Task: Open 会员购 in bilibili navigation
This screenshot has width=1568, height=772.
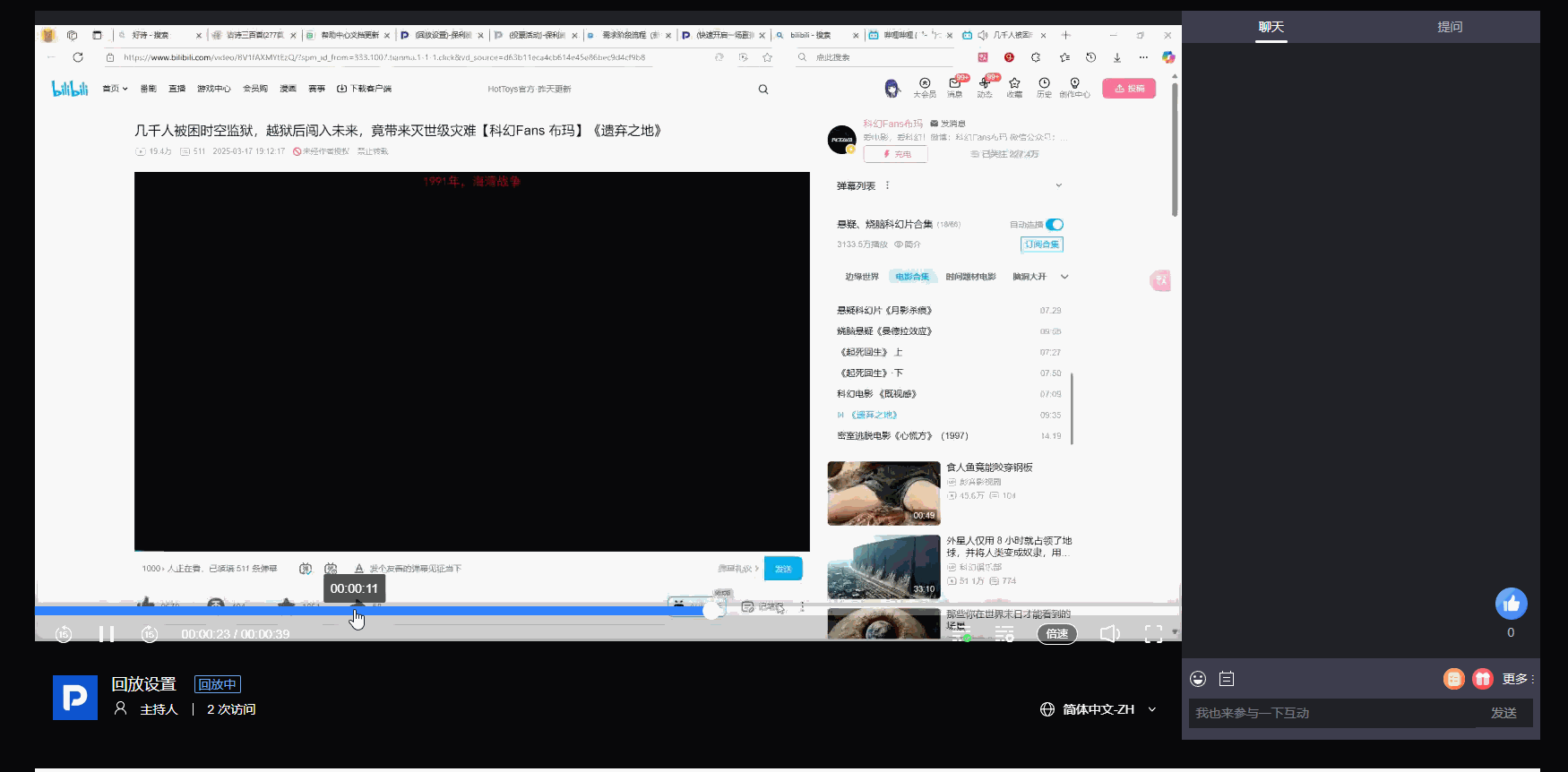Action: point(255,89)
